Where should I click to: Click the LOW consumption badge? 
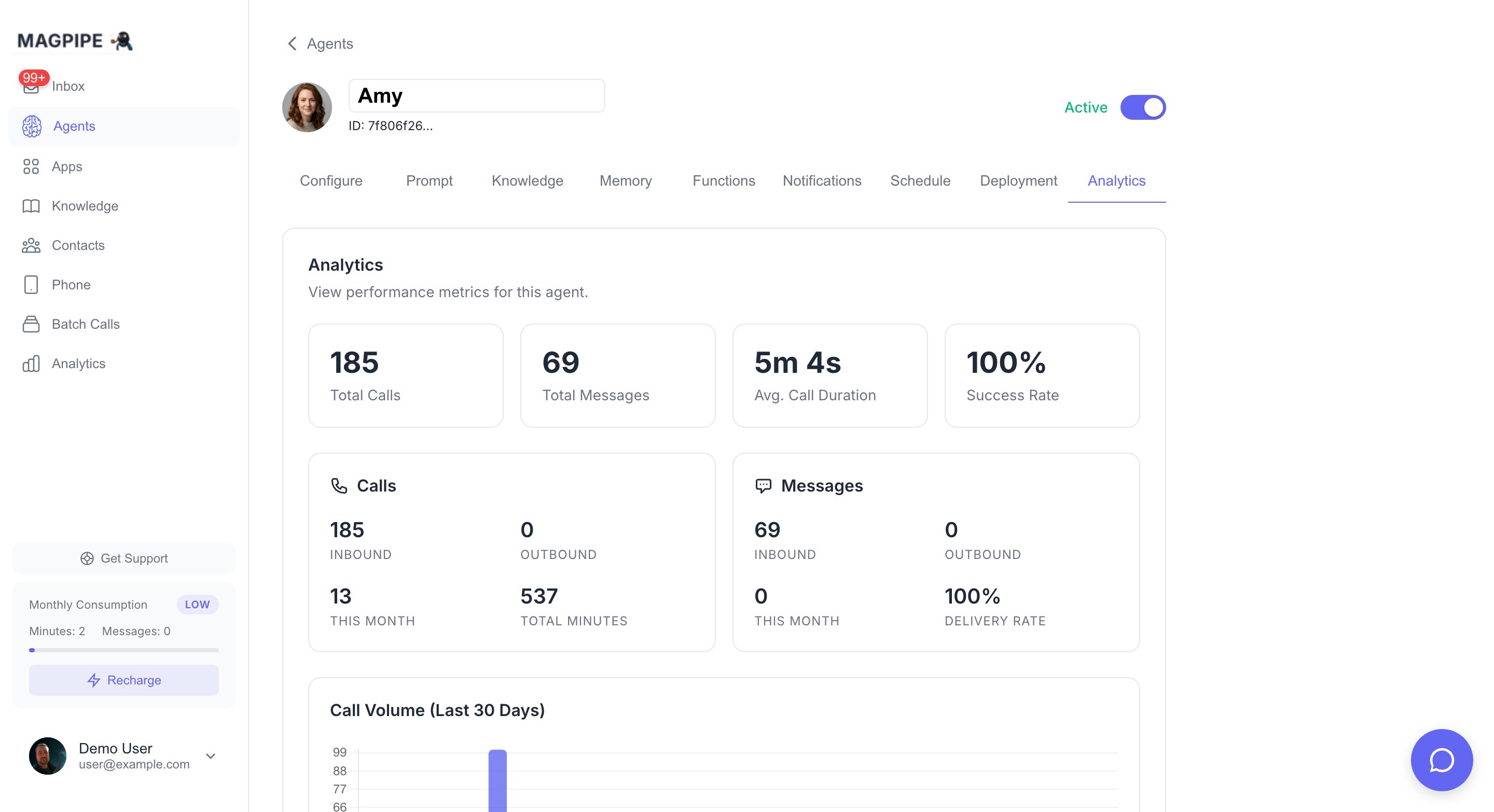point(197,605)
